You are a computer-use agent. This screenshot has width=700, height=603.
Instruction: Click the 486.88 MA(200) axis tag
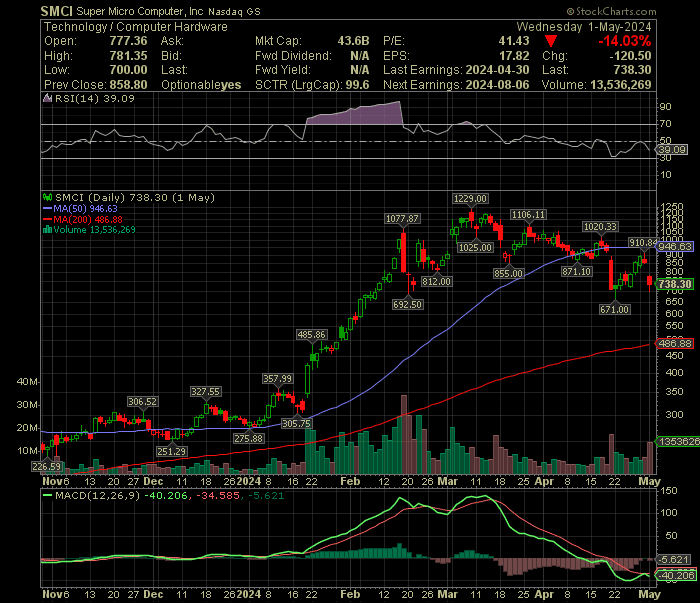coord(675,344)
